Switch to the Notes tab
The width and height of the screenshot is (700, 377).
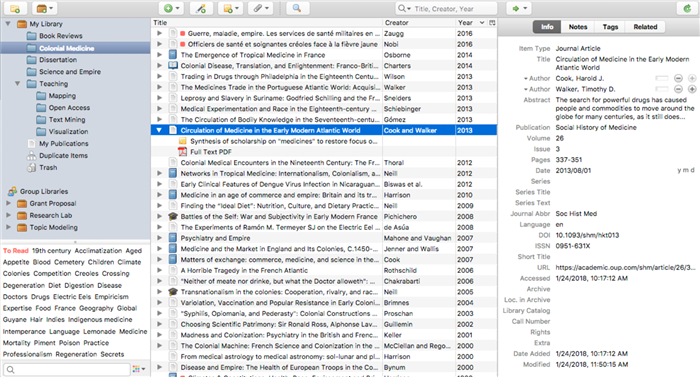(x=578, y=27)
